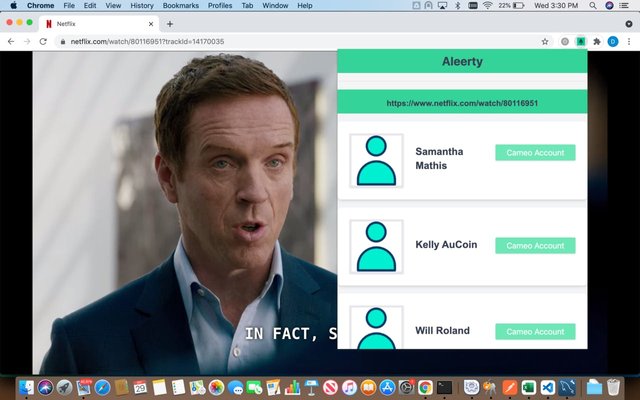The width and height of the screenshot is (640, 400).
Task: Open the Edit menu
Action: tap(90, 5)
